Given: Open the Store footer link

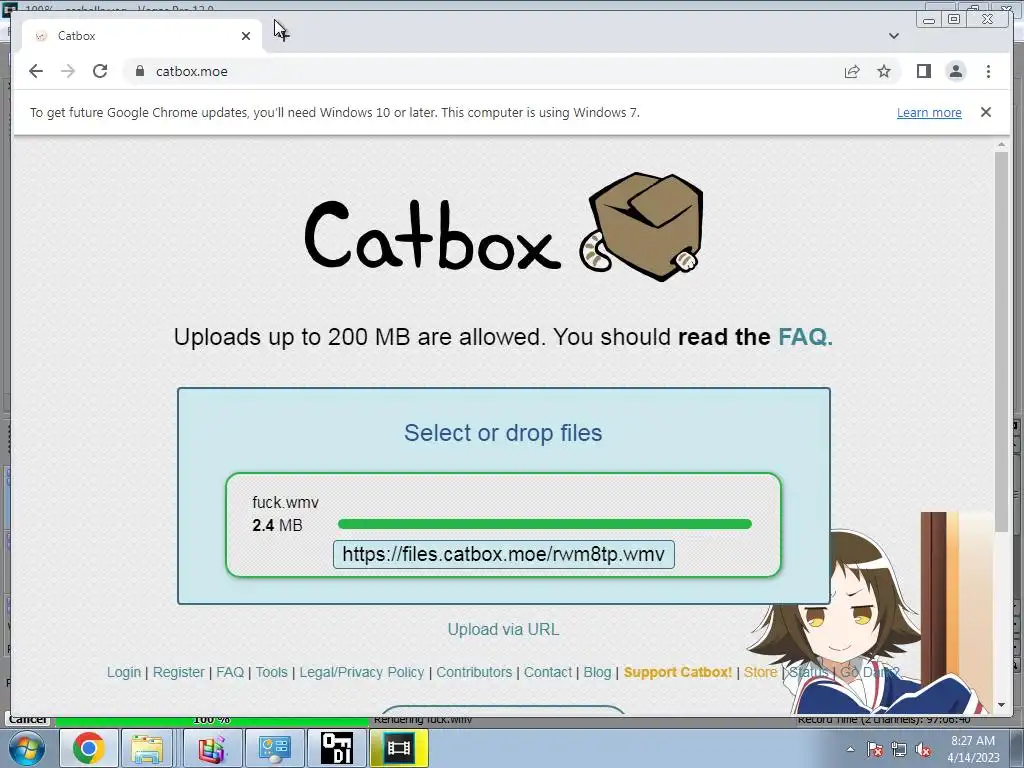Looking at the screenshot, I should pos(760,672).
